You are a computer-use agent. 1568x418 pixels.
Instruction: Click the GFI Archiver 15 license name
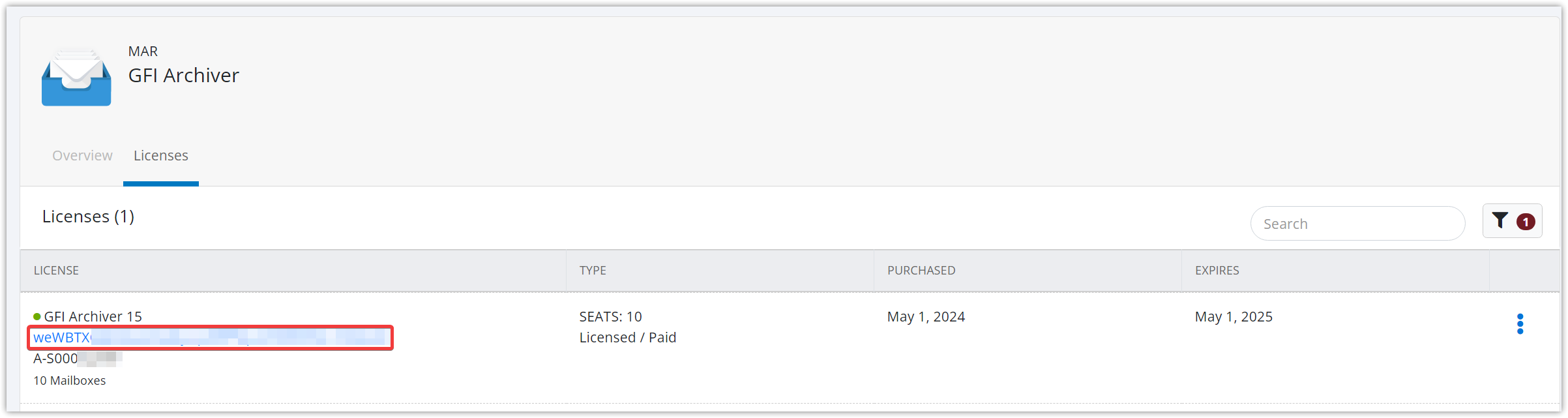[93, 317]
